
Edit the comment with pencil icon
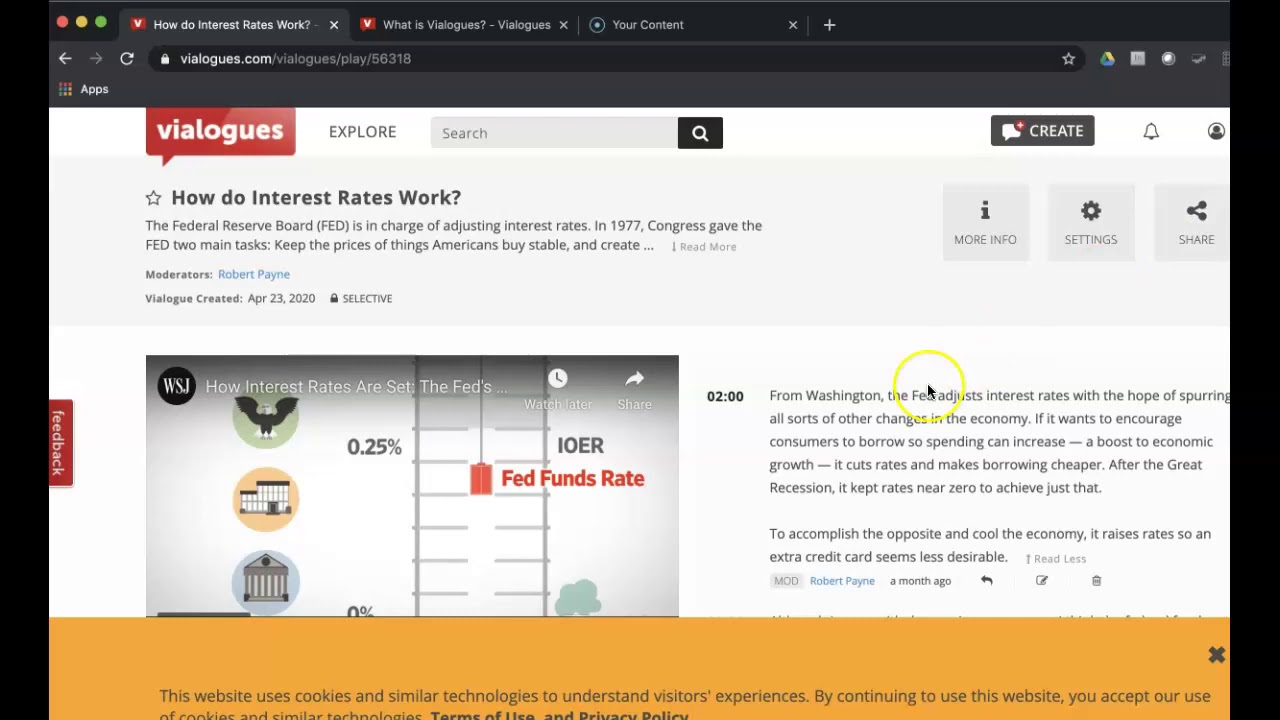tap(1042, 581)
